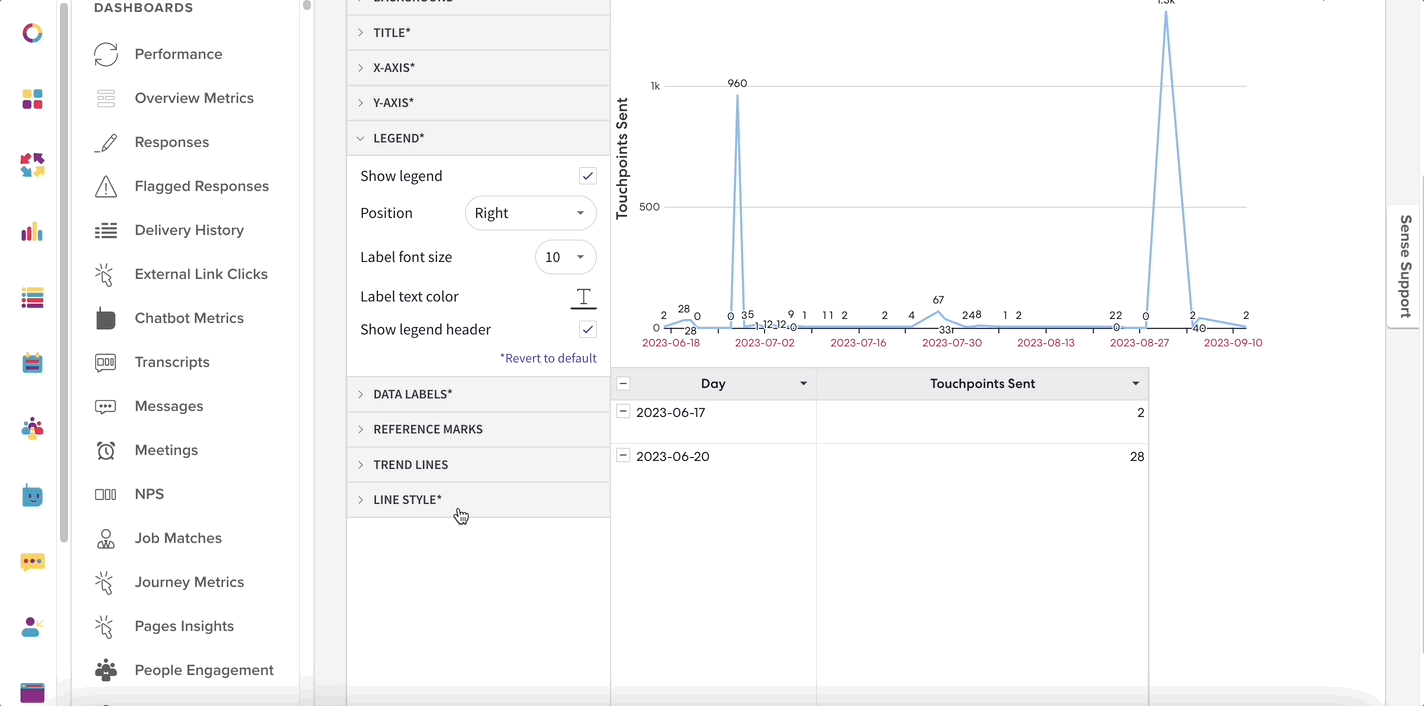Click the 2023-07-02 x-axis label

pos(765,342)
